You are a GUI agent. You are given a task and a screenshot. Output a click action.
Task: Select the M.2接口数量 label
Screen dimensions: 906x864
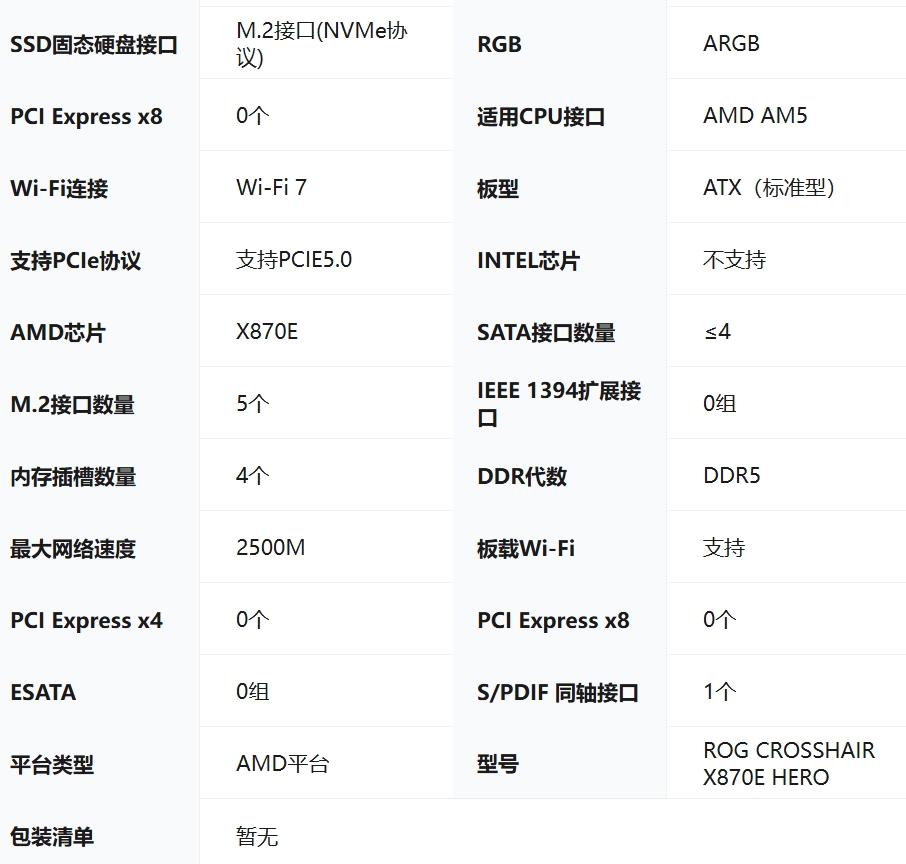point(72,405)
